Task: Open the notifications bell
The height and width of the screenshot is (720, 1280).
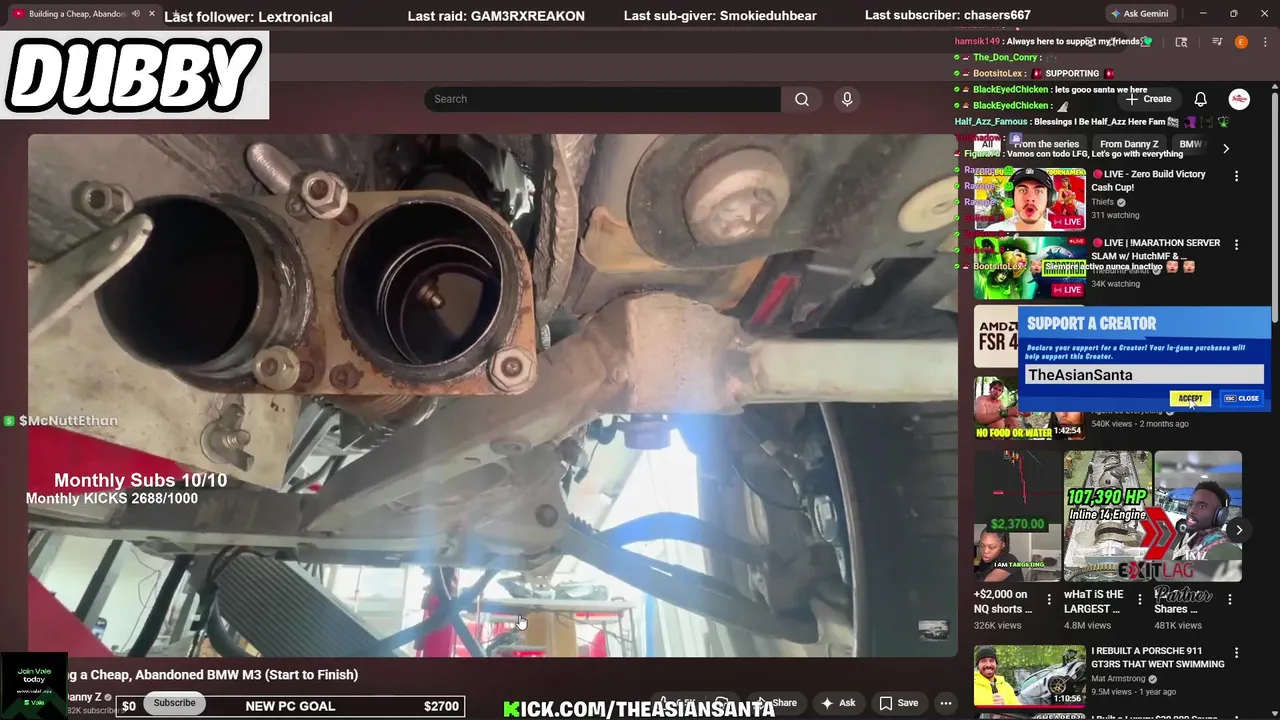Action: 1201,99
